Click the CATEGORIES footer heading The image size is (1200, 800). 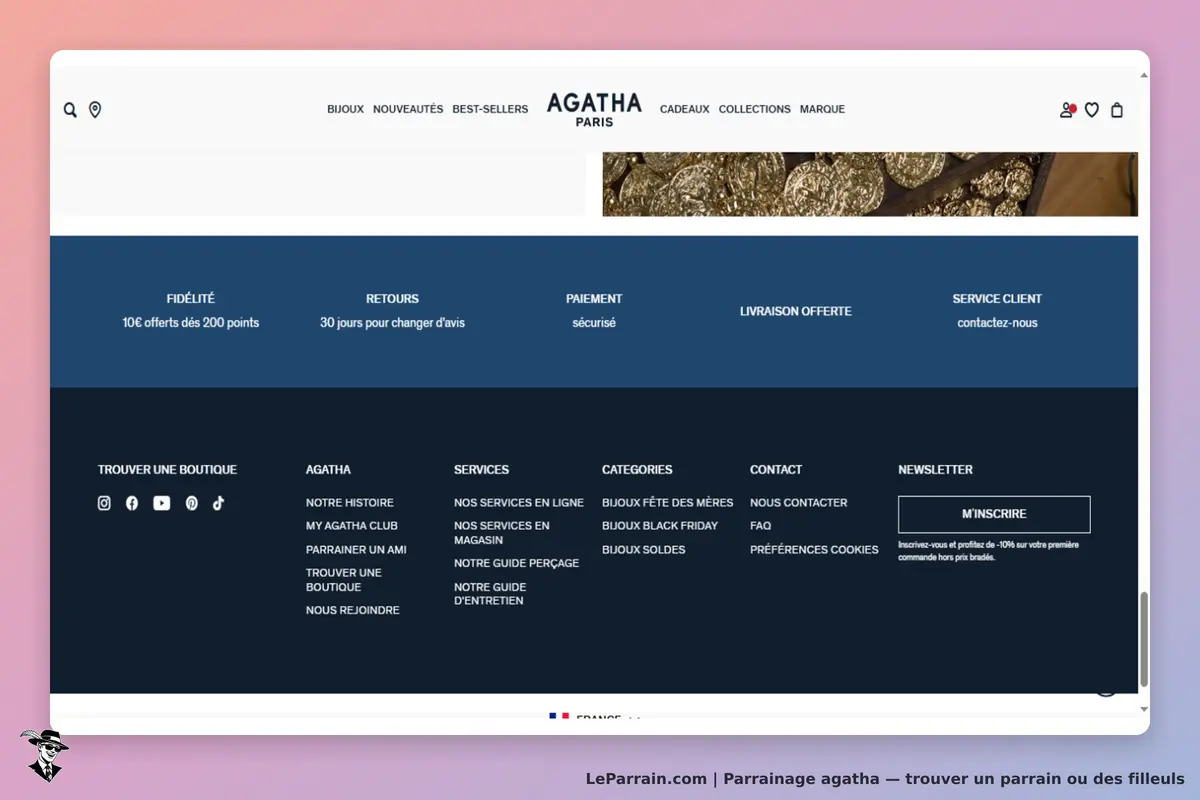[x=637, y=470]
